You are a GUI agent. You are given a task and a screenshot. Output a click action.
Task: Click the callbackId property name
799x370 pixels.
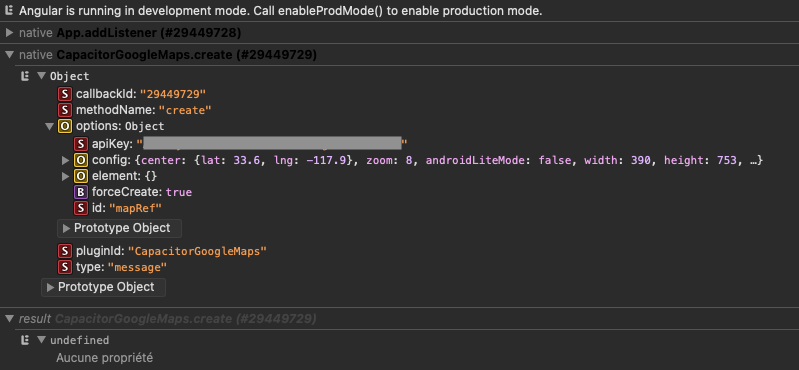[x=106, y=94]
